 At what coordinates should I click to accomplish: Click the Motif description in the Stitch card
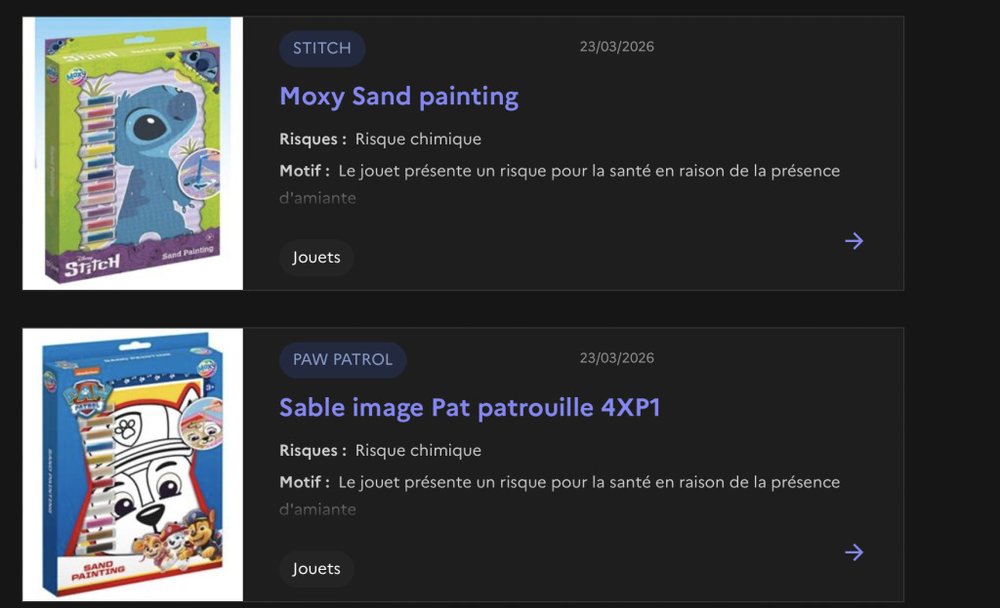coord(588,171)
